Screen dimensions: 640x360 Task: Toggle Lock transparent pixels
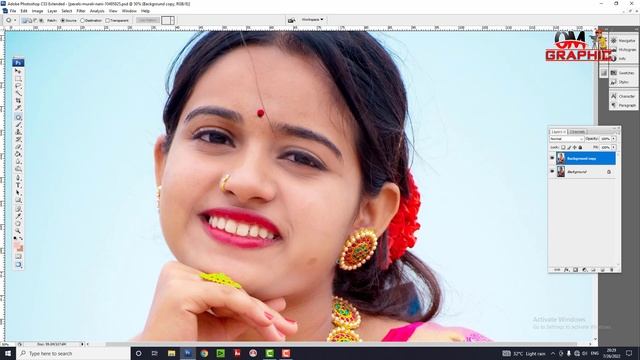pos(563,147)
